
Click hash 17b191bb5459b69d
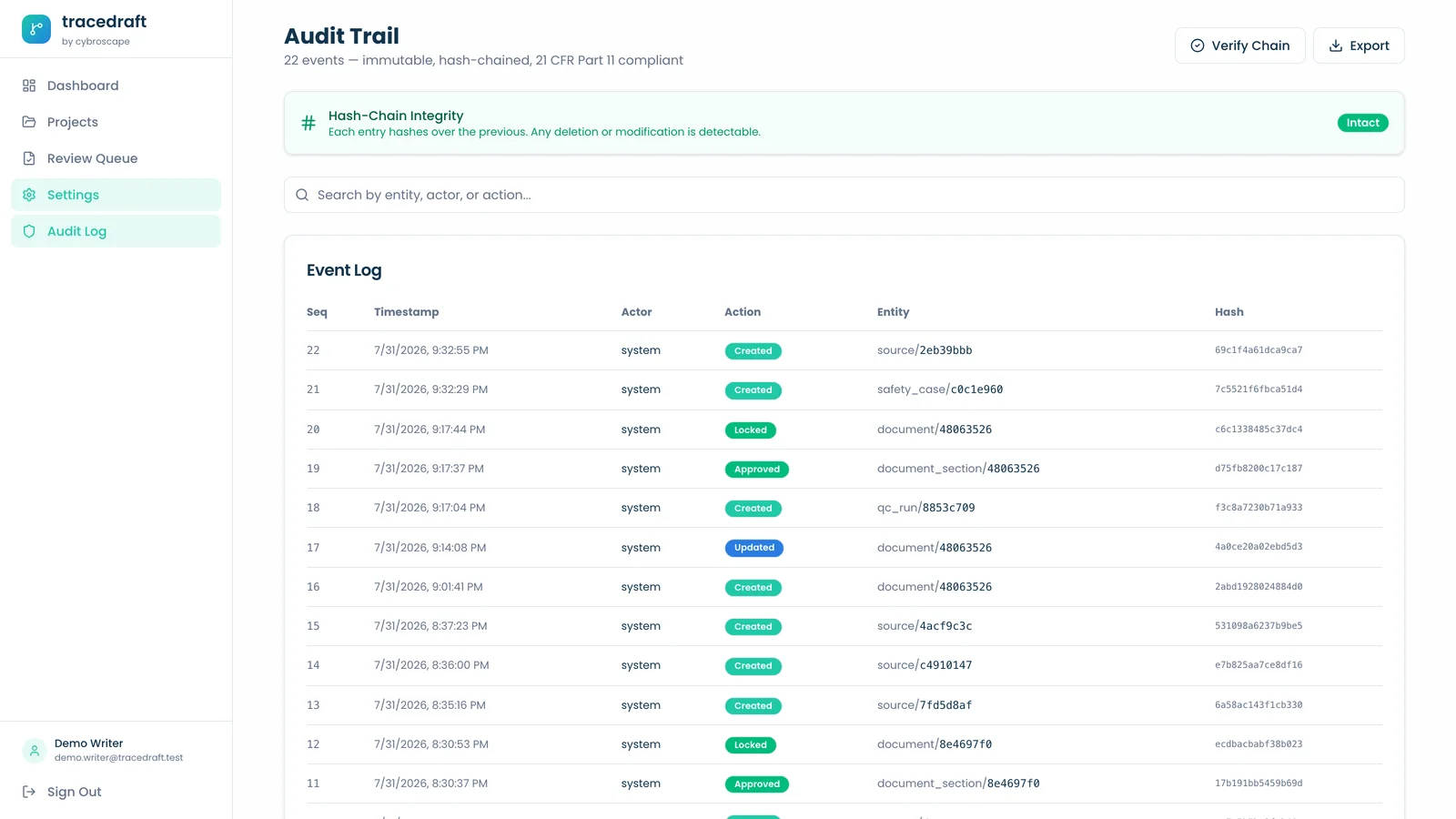1259,784
